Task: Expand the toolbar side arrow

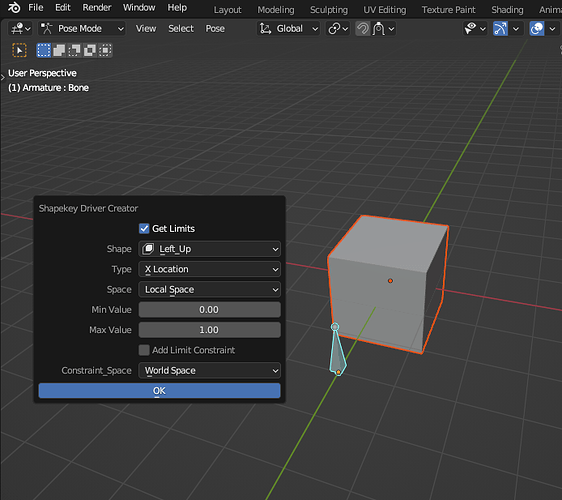Action: [x=3, y=77]
